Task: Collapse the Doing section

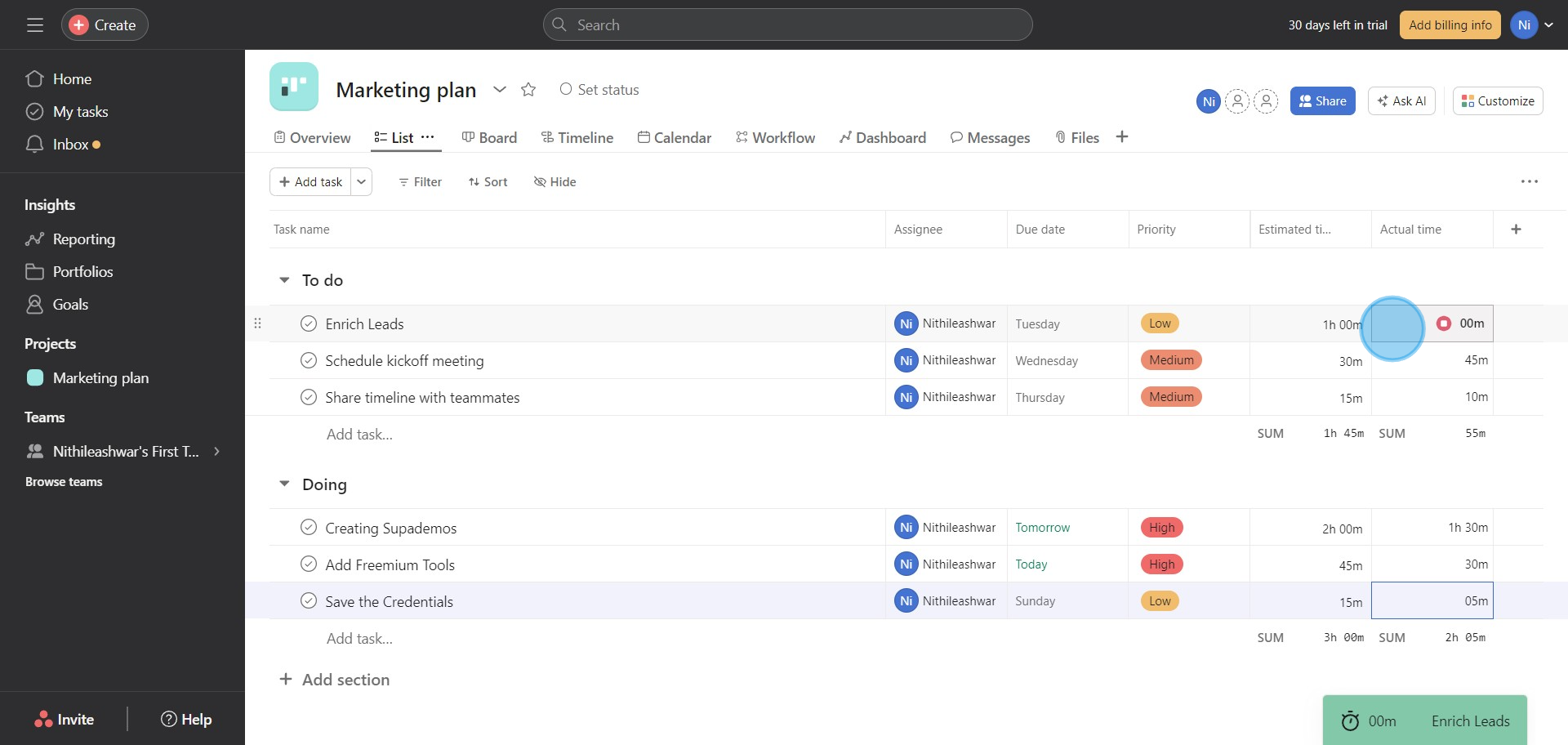Action: click(x=284, y=484)
